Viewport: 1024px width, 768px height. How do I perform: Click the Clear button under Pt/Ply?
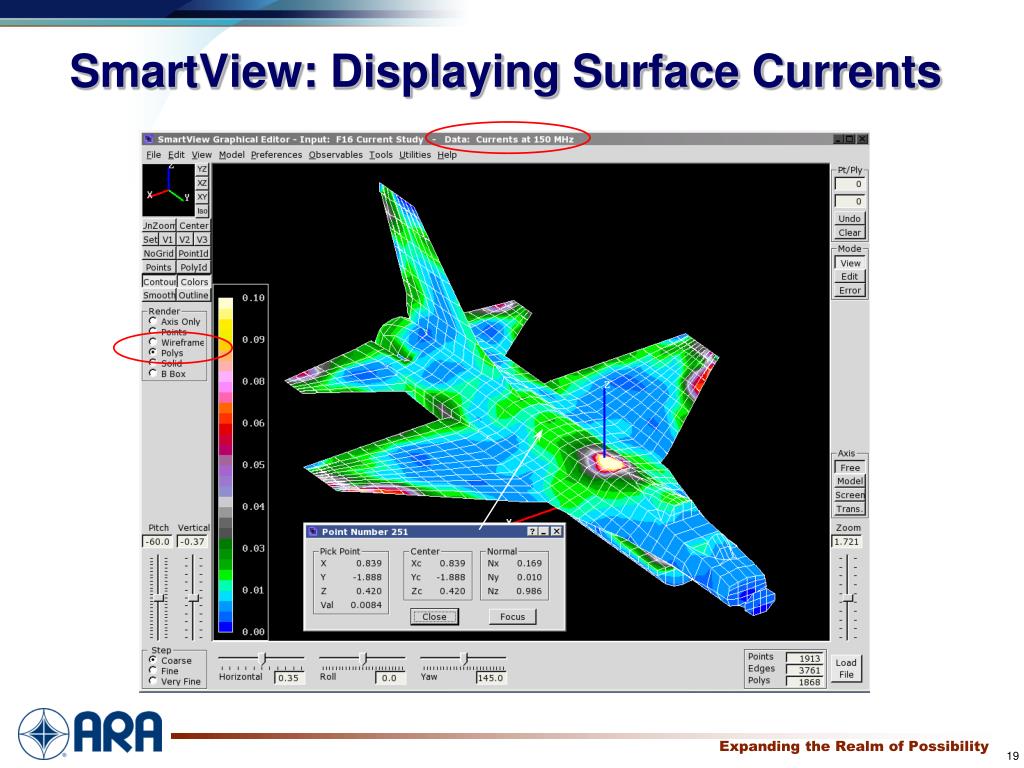(x=850, y=232)
